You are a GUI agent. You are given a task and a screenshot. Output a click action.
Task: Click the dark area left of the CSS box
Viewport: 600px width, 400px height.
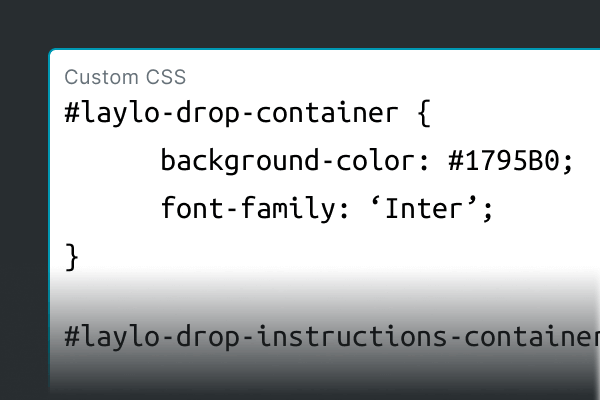pyautogui.click(x=23, y=220)
